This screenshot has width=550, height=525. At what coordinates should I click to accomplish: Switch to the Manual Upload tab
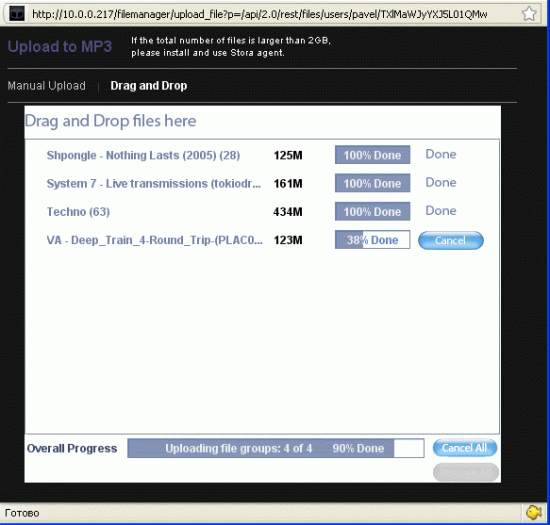(x=47, y=86)
